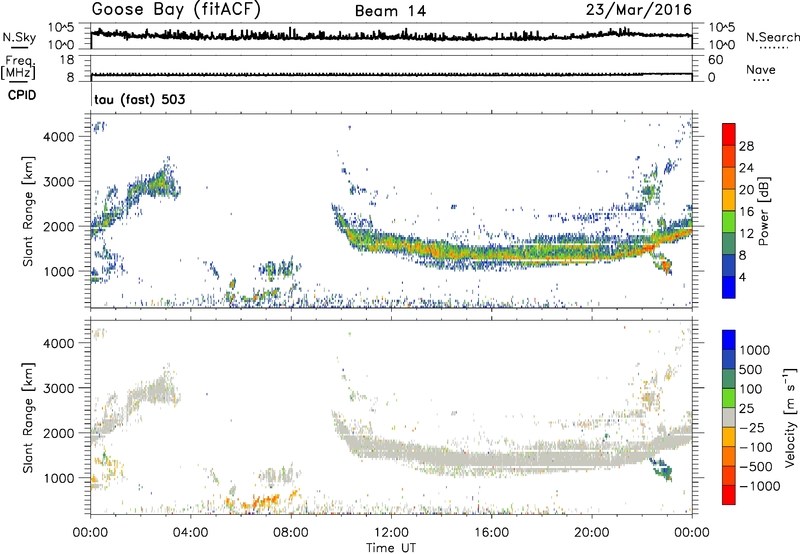800x554 pixels.
Task: Click the "12:00" time tick label
Action: pyautogui.click(x=391, y=533)
